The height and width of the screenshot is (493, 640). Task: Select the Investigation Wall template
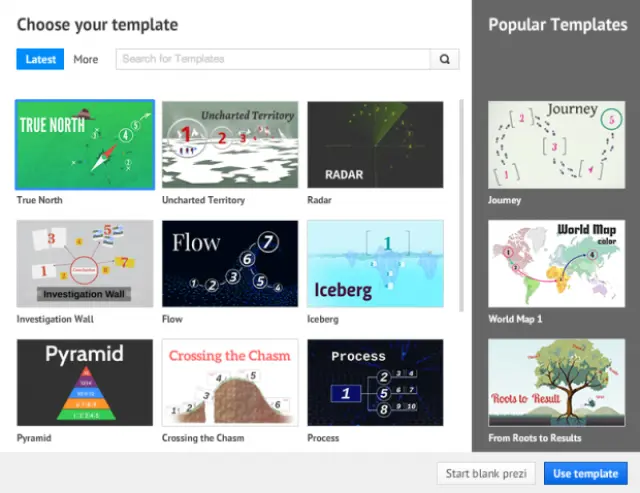pyautogui.click(x=85, y=264)
